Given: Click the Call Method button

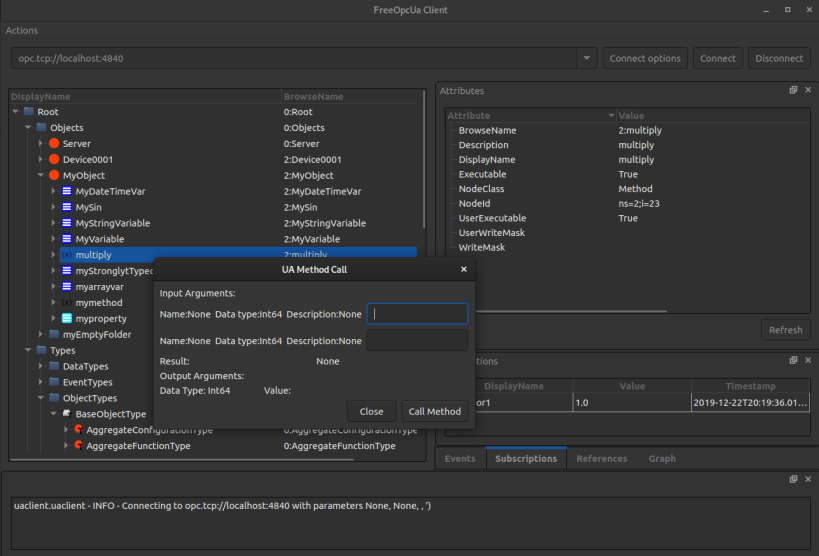Looking at the screenshot, I should pos(435,411).
